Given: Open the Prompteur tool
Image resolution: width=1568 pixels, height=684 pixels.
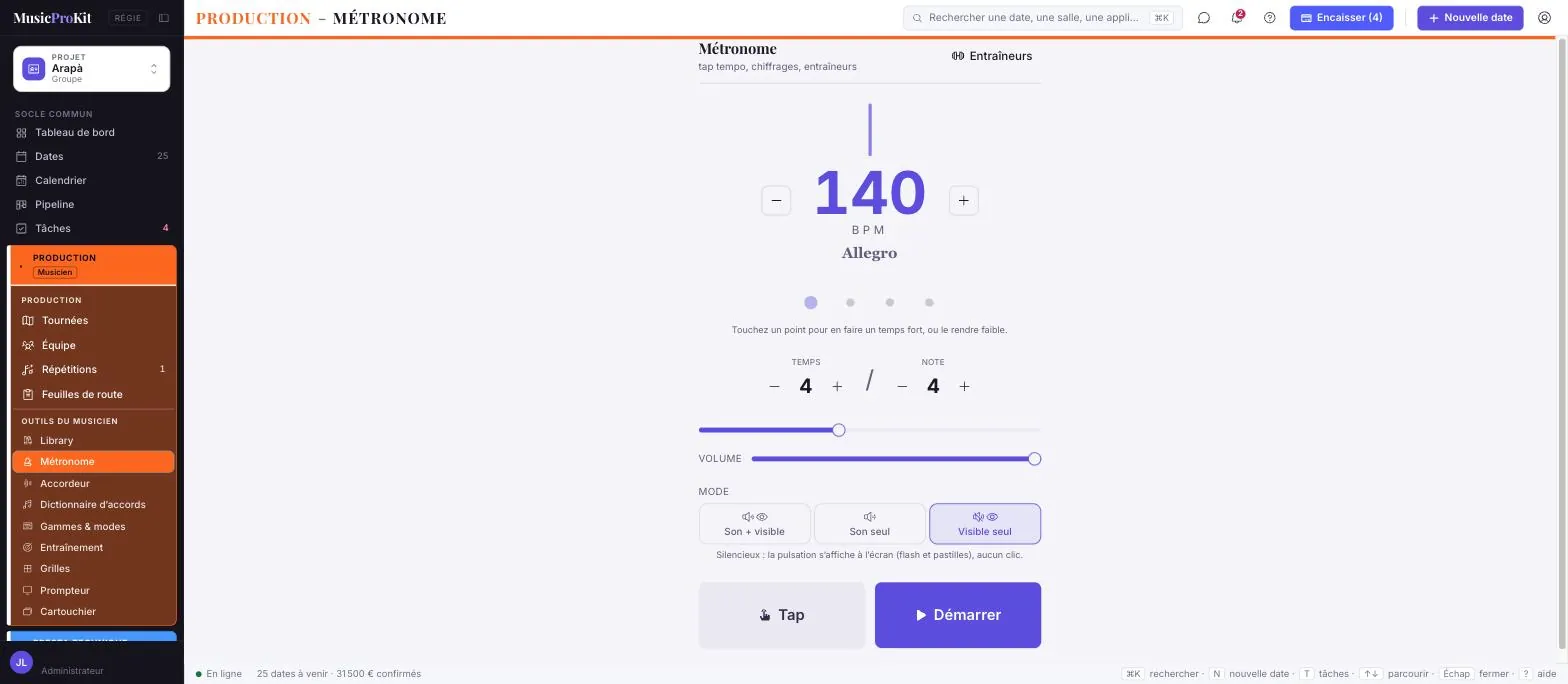Looking at the screenshot, I should coord(93,591).
